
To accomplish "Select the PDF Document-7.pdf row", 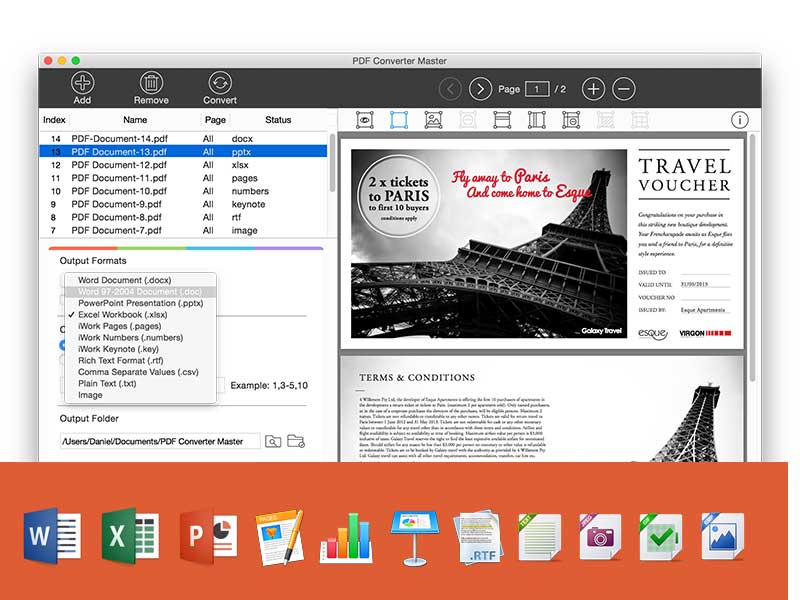I will click(184, 230).
